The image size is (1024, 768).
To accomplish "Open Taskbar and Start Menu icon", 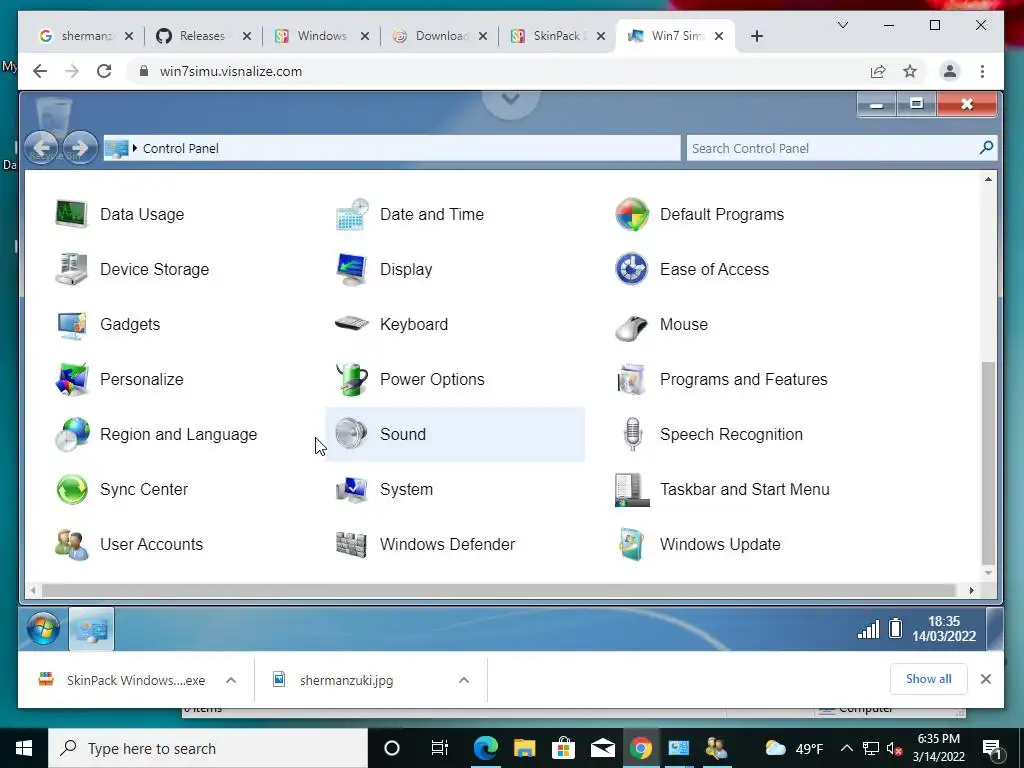I will click(632, 489).
